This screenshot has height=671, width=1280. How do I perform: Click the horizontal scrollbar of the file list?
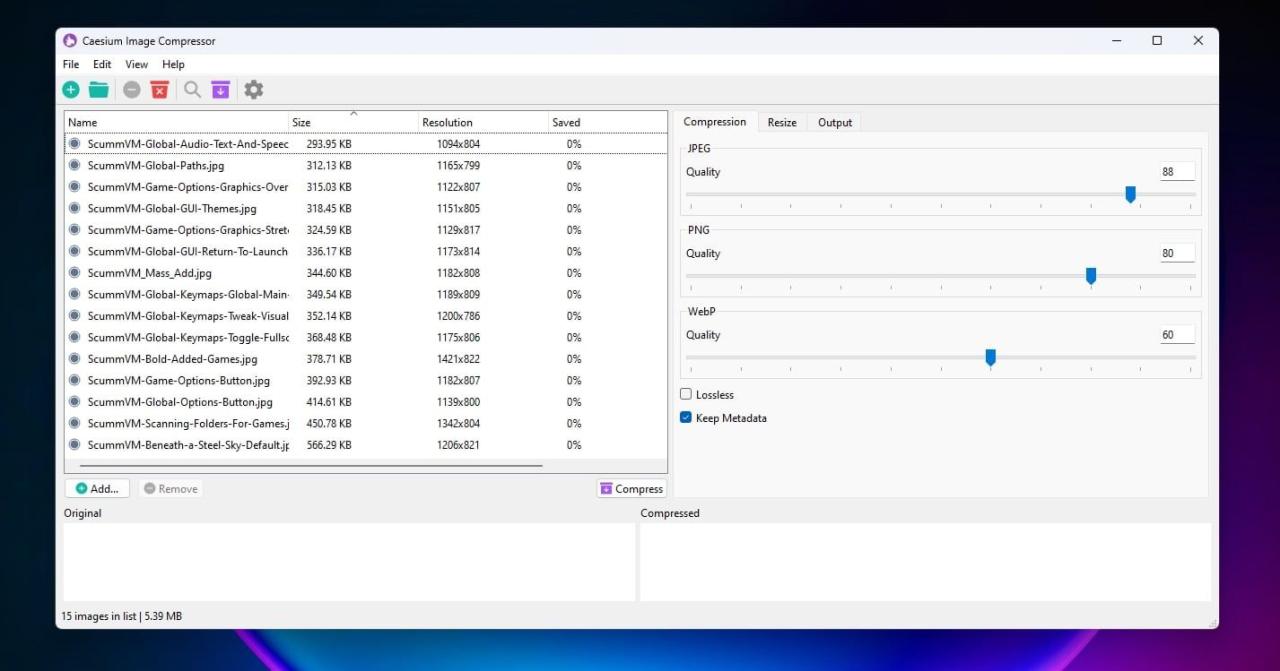click(x=311, y=465)
